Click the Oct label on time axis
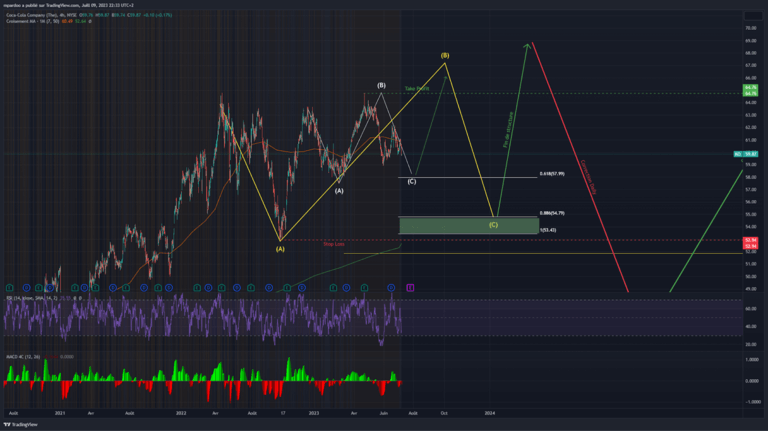768x431 pixels. point(444,413)
